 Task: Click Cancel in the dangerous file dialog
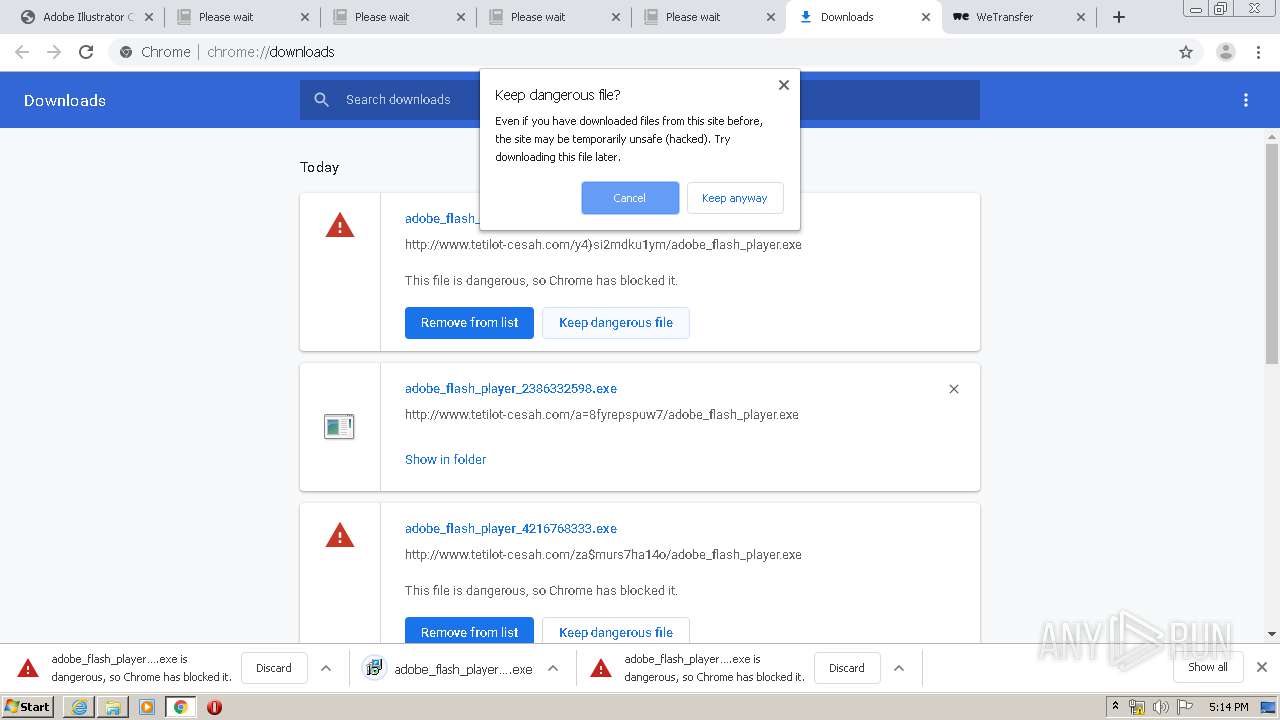630,198
